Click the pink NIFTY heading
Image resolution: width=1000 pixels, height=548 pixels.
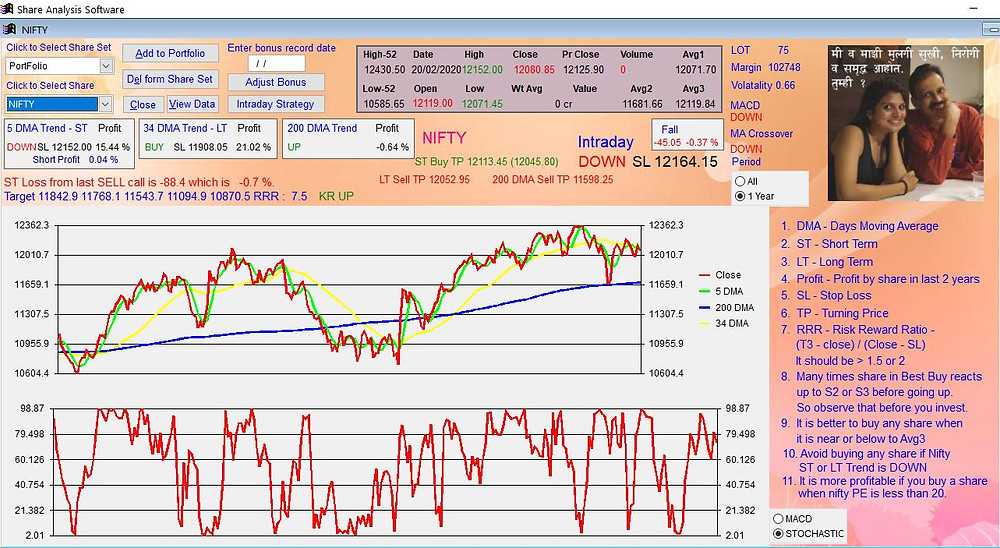pos(445,138)
